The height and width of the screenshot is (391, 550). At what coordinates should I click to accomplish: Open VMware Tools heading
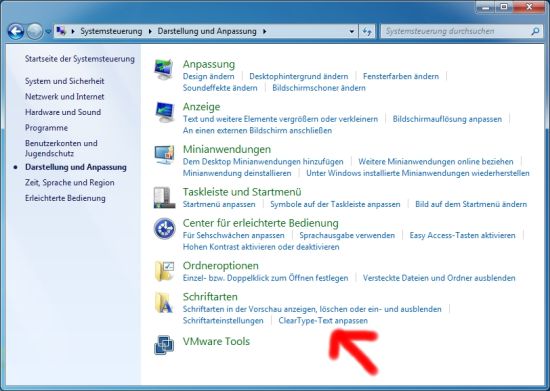216,342
